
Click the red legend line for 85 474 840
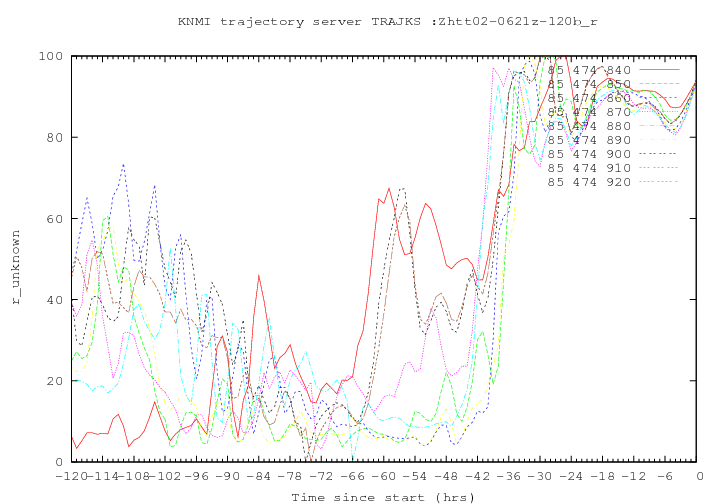point(658,71)
